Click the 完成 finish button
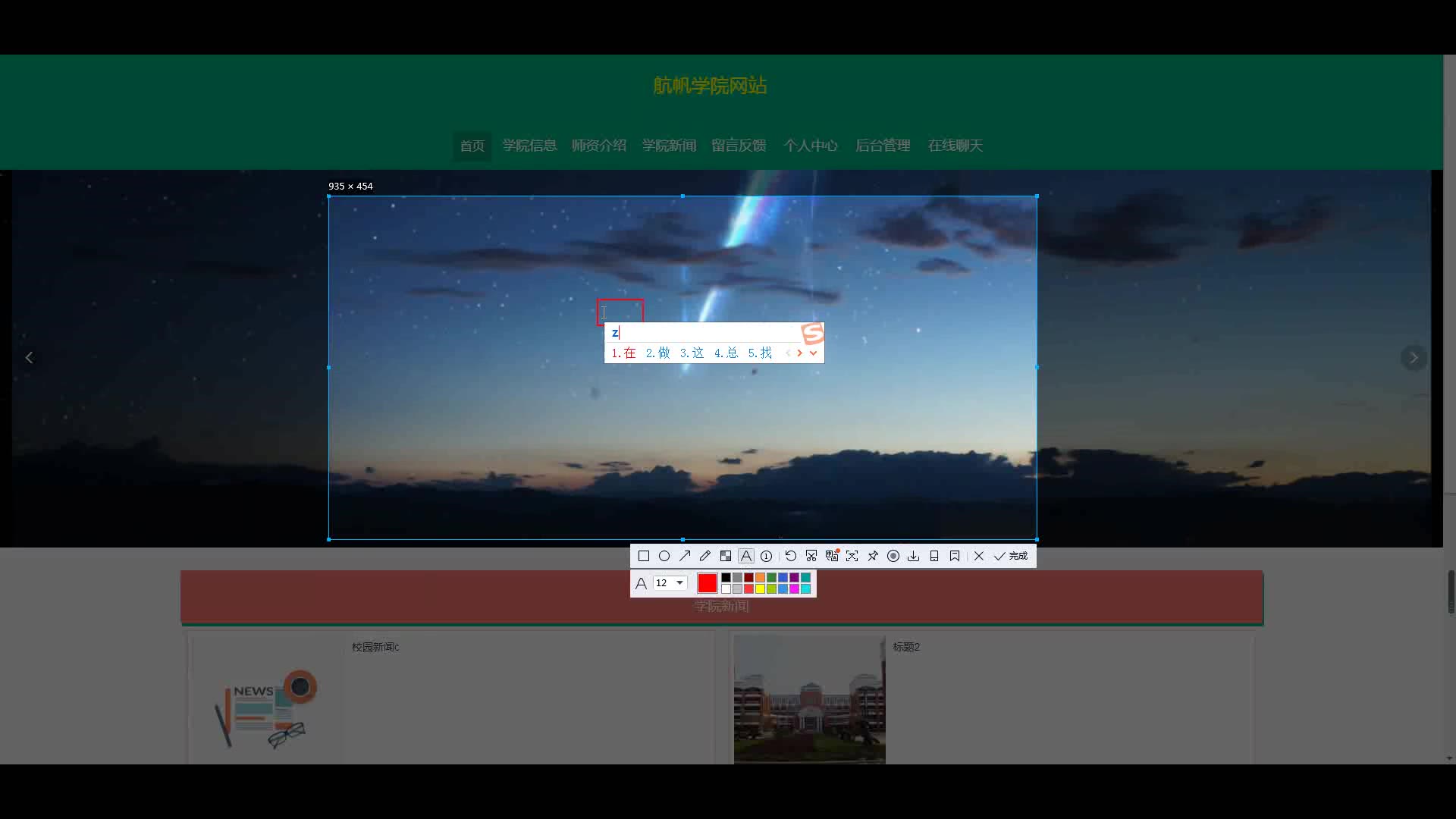The height and width of the screenshot is (819, 1456). (x=1011, y=556)
